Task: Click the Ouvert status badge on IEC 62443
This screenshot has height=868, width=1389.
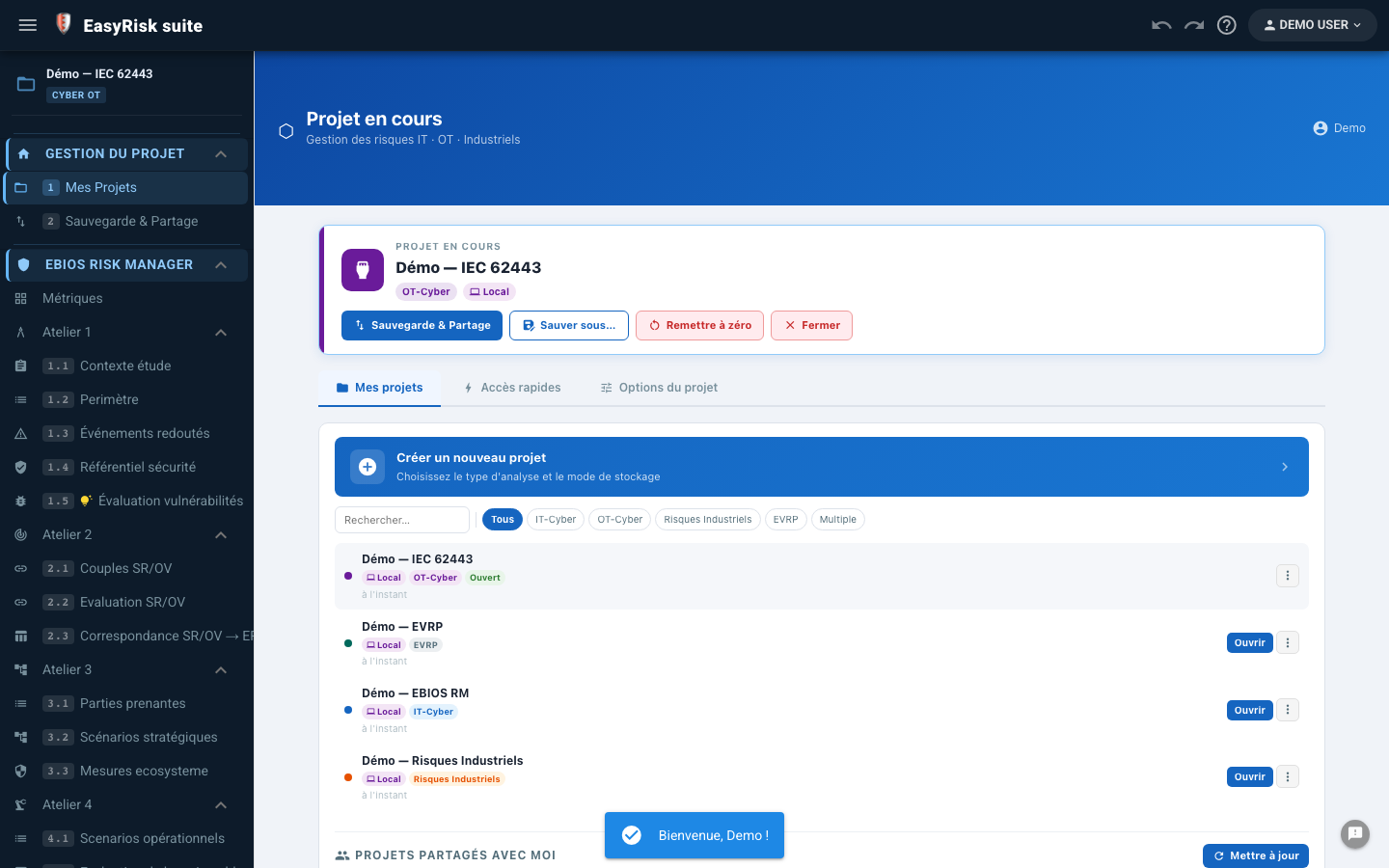Action: [485, 578]
